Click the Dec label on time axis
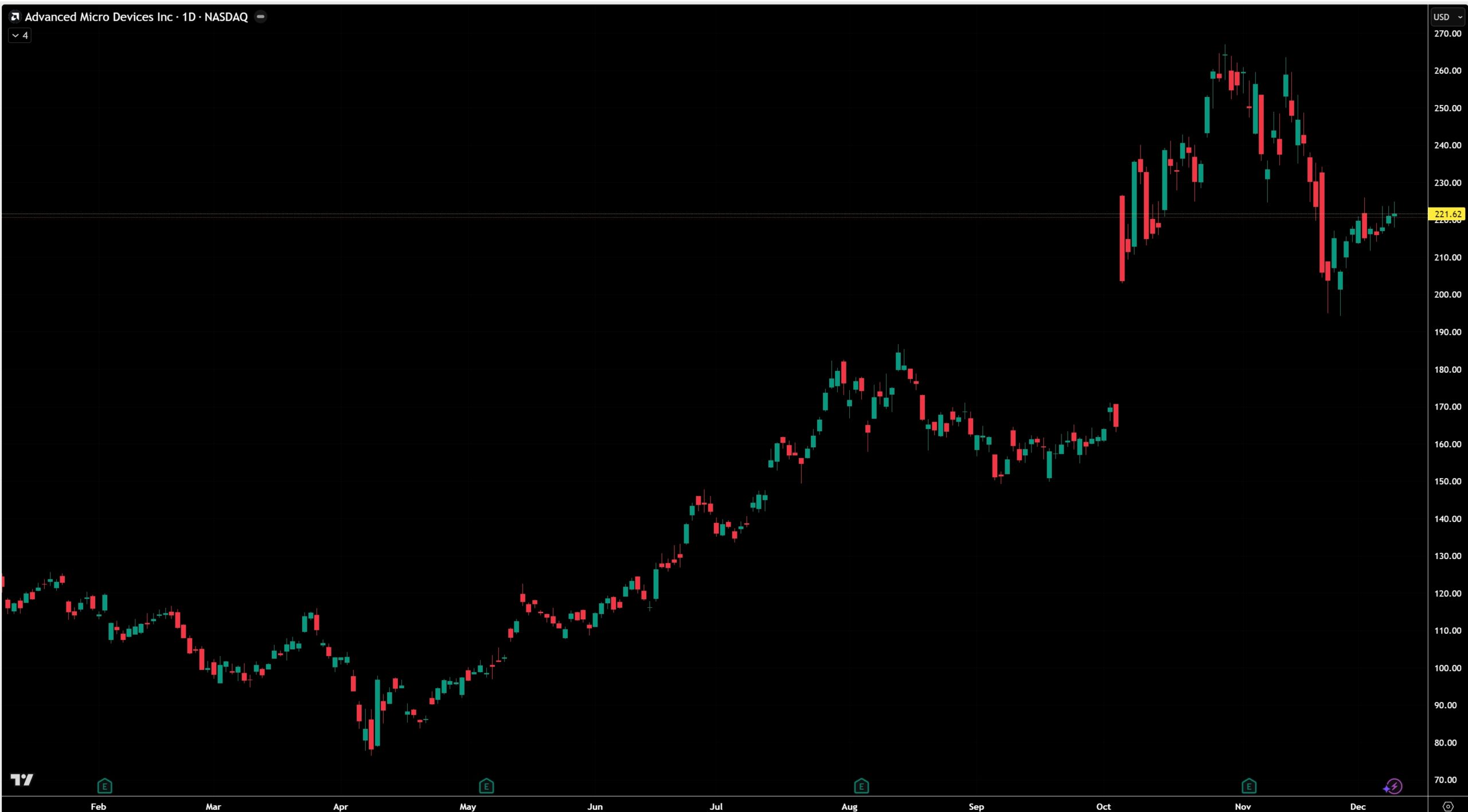The image size is (1468, 812). [x=1357, y=806]
